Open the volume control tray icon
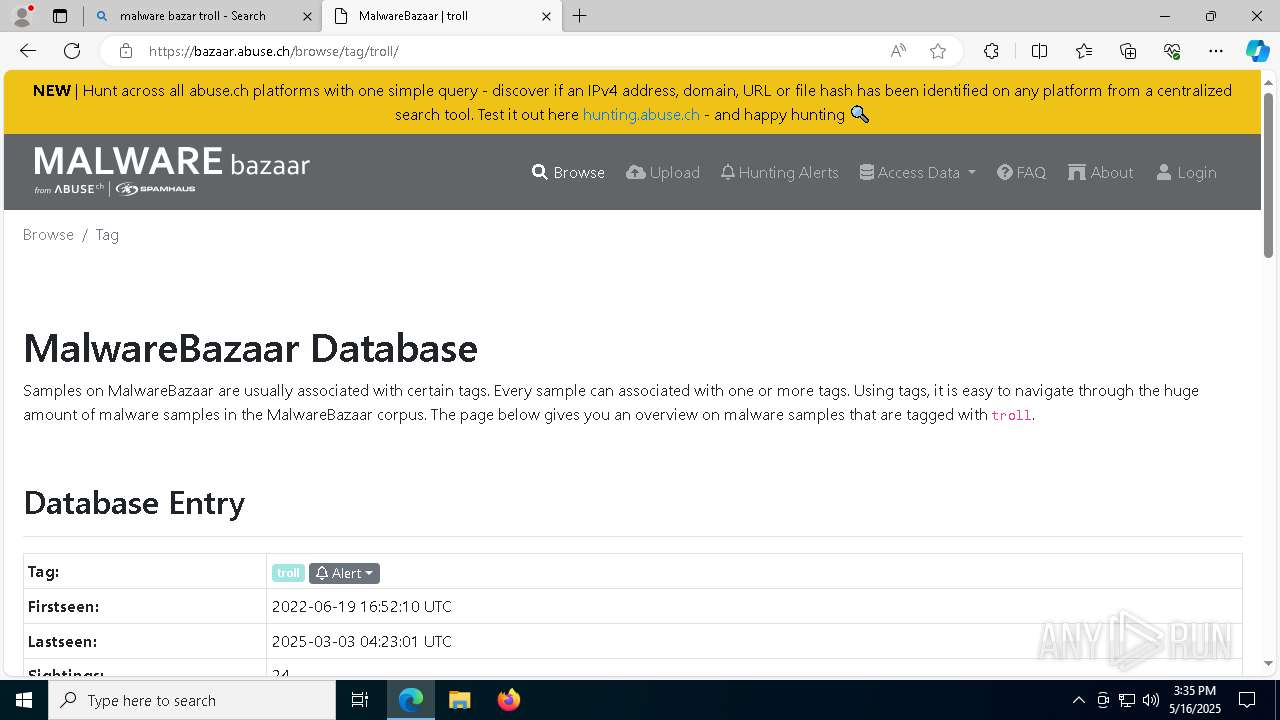This screenshot has height=720, width=1280. [1151, 700]
